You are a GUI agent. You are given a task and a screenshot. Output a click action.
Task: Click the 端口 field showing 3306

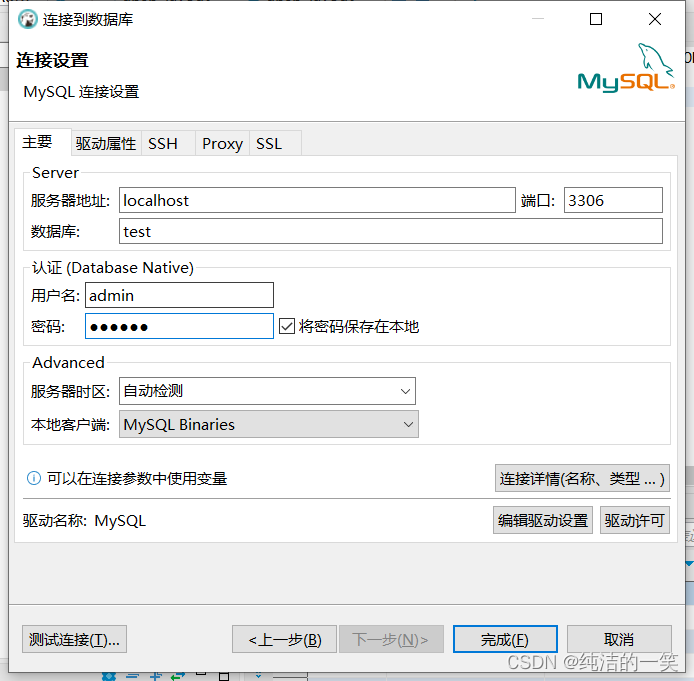(613, 200)
